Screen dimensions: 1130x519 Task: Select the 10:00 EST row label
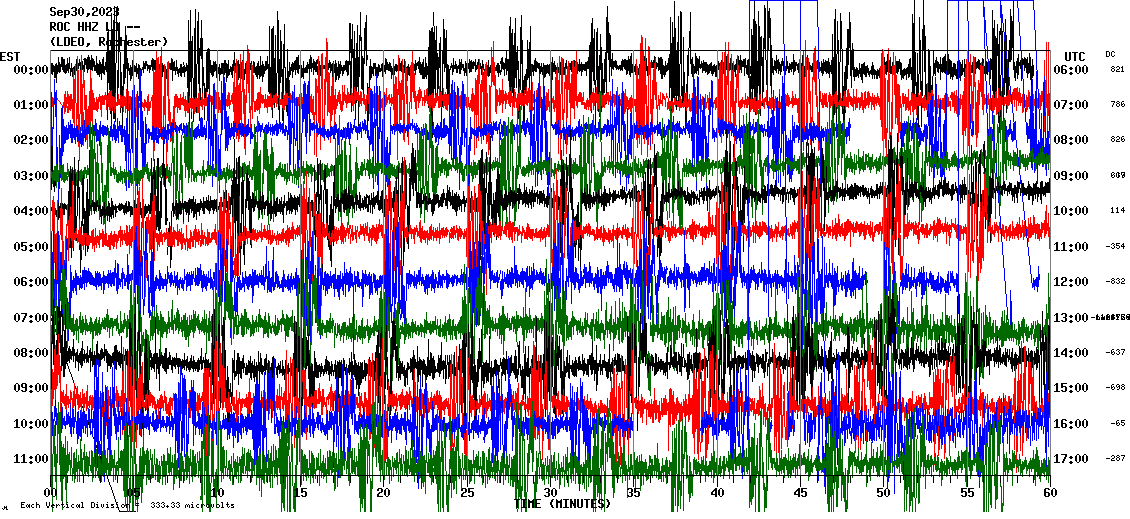coord(31,424)
